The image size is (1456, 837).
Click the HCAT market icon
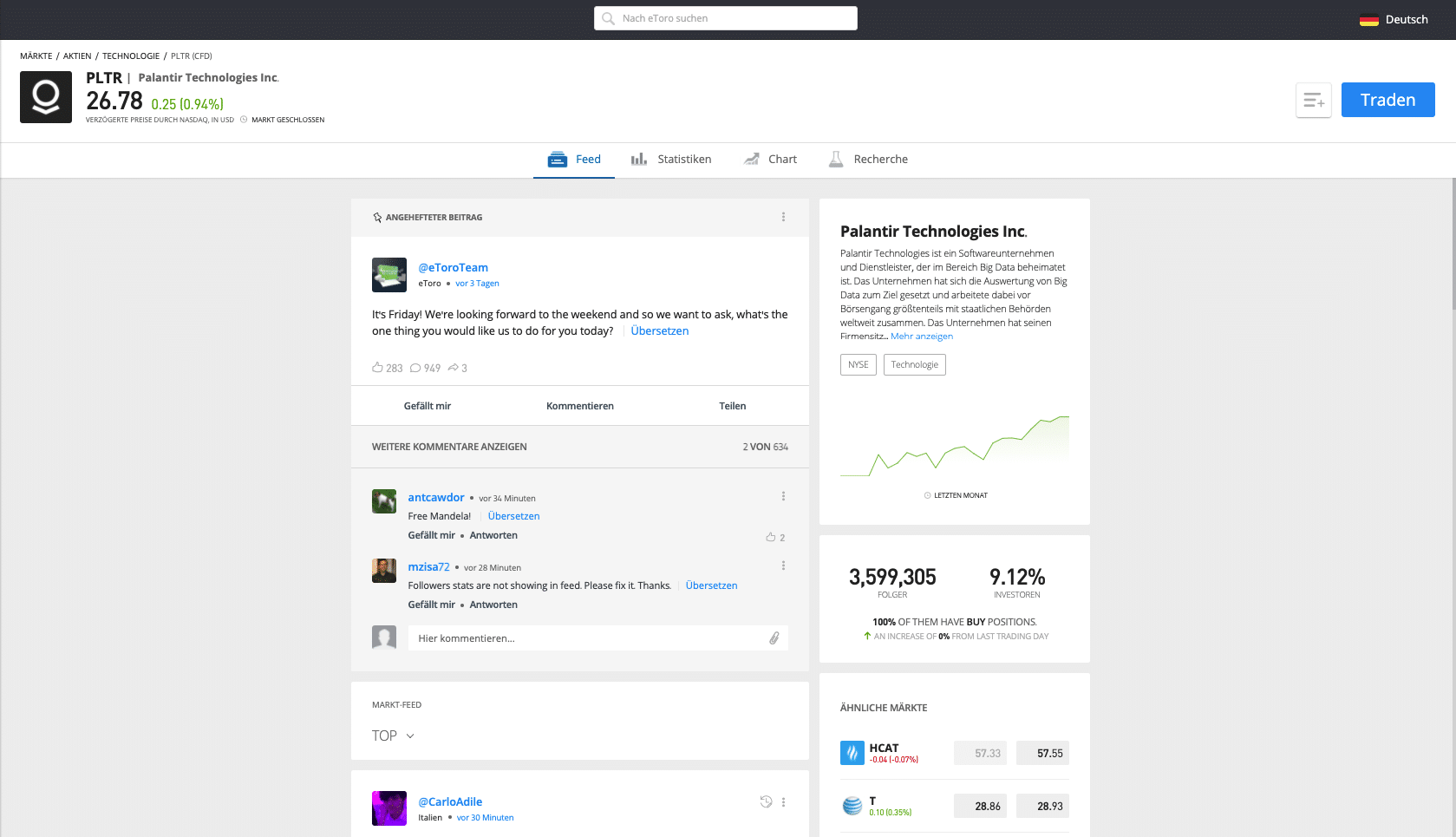(852, 753)
